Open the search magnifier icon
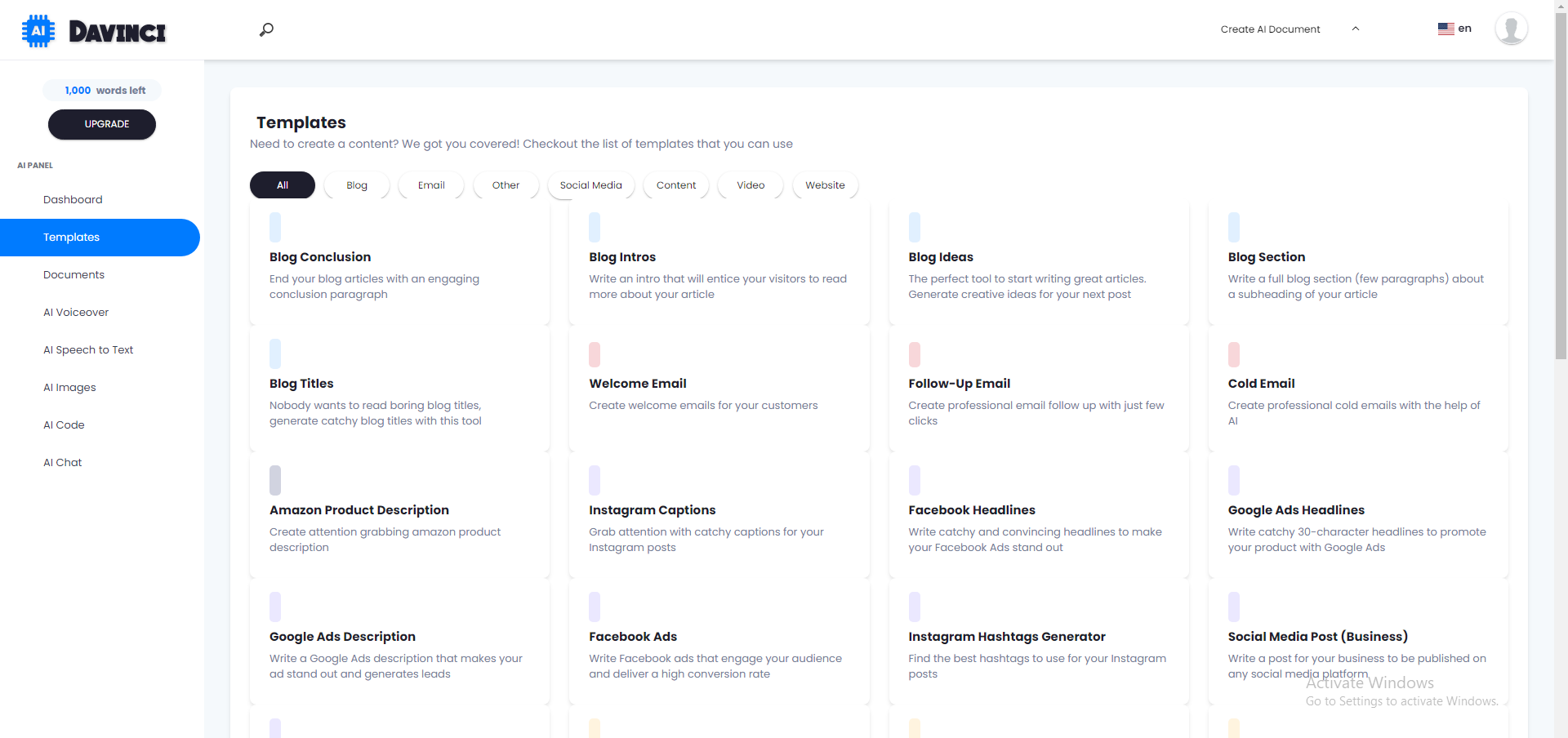The height and width of the screenshot is (738, 1568). click(x=266, y=29)
